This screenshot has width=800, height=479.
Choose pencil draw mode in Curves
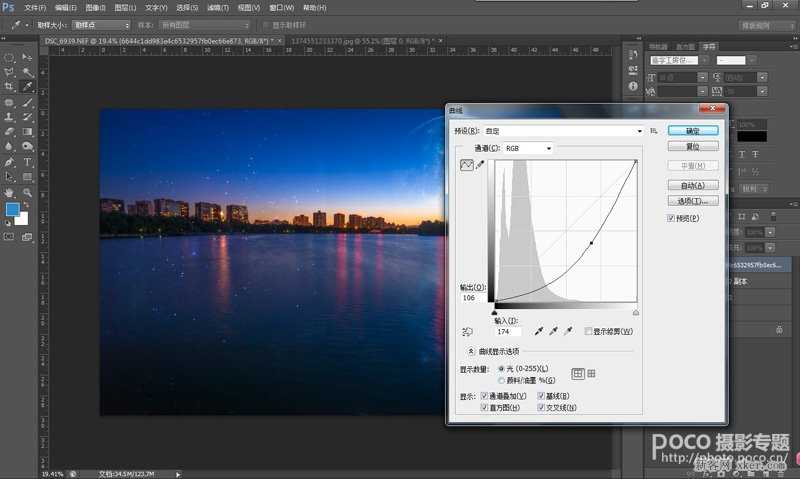point(480,165)
